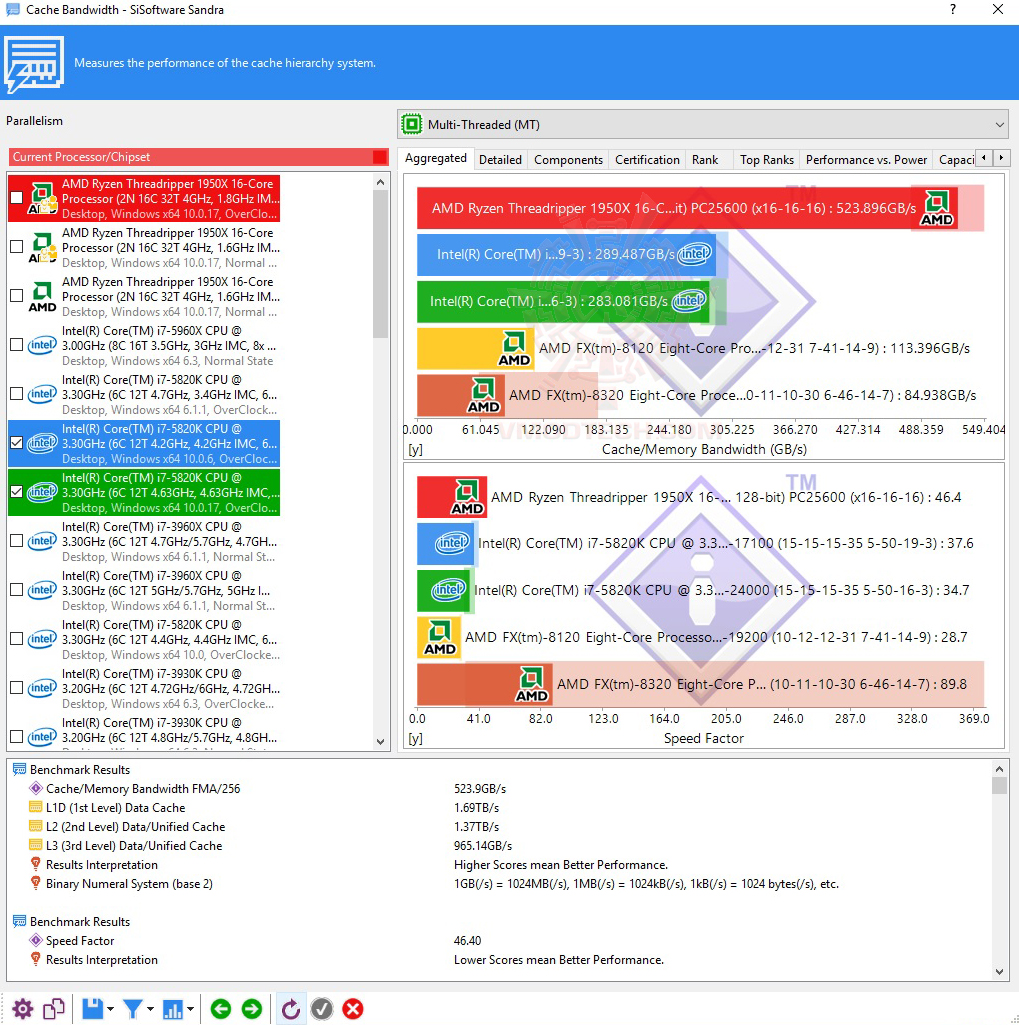The image size is (1019, 1025).
Task: Click results pane scroll down arrow
Action: (999, 971)
